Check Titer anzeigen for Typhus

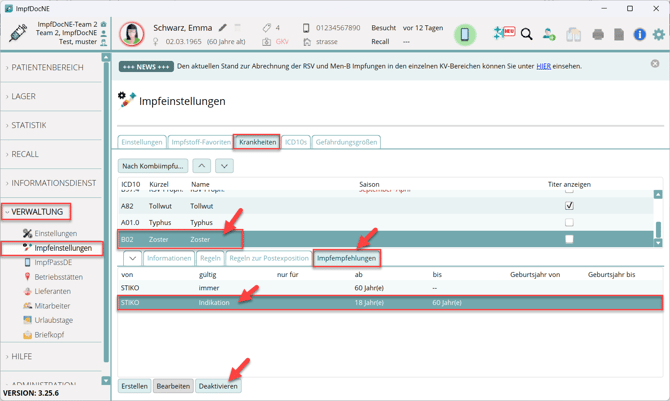[569, 223]
